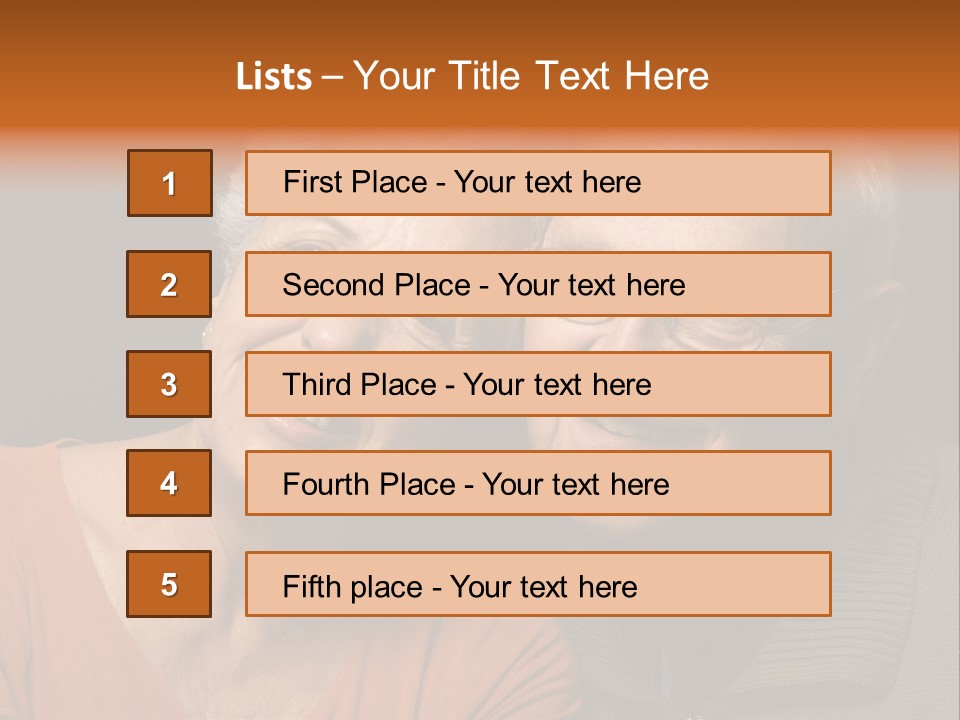Select the bold word 'Lists' in title

tap(274, 77)
